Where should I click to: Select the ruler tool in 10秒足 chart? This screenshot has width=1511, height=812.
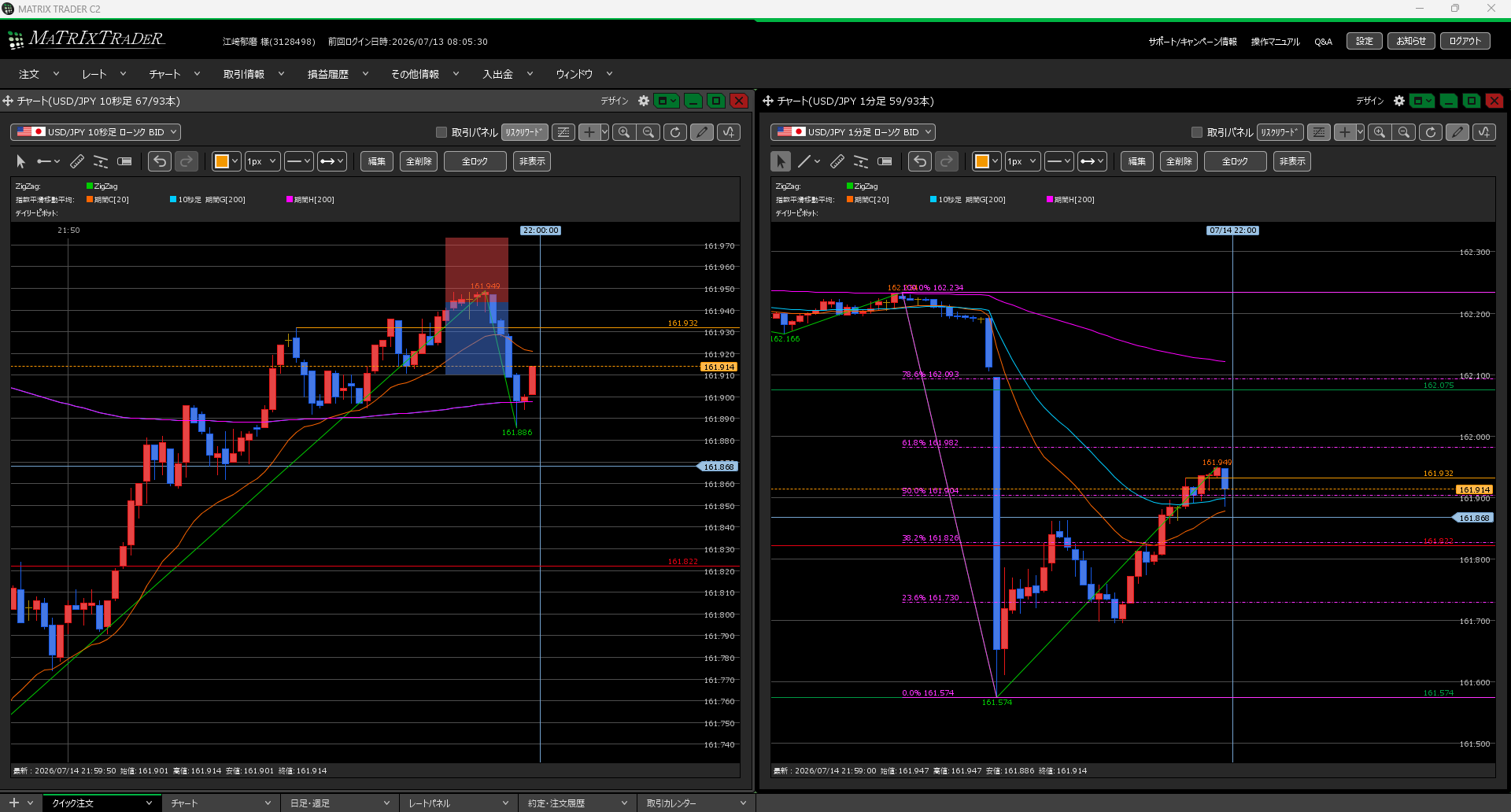77,161
